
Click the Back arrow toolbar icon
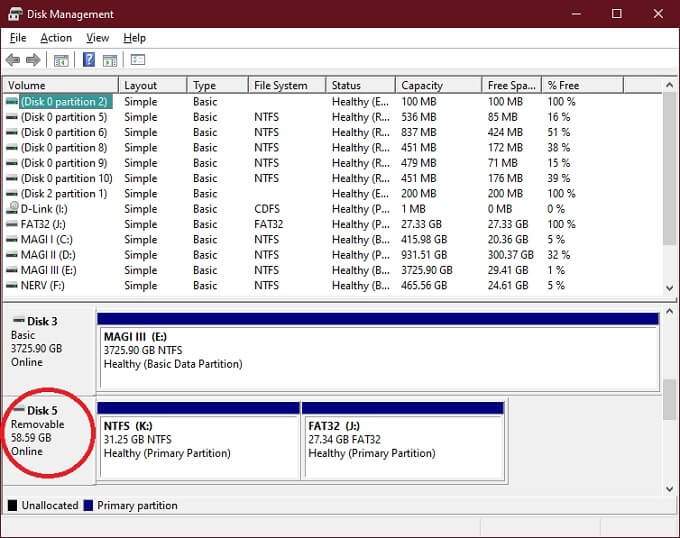[13, 61]
